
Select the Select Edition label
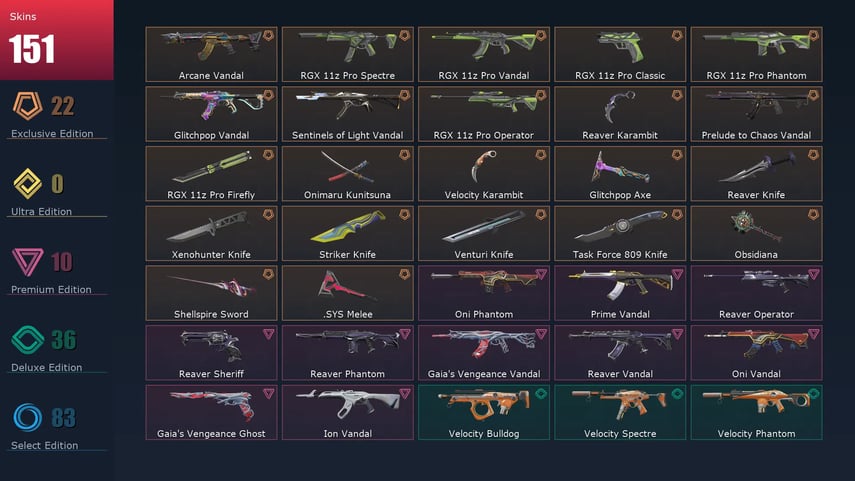click(45, 446)
